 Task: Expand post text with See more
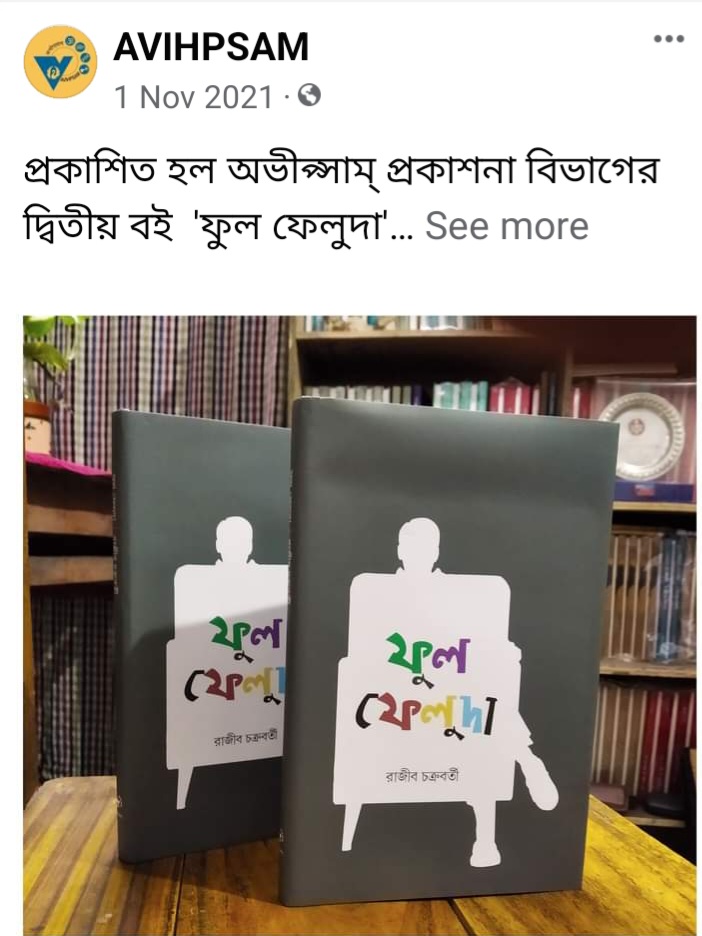[506, 226]
